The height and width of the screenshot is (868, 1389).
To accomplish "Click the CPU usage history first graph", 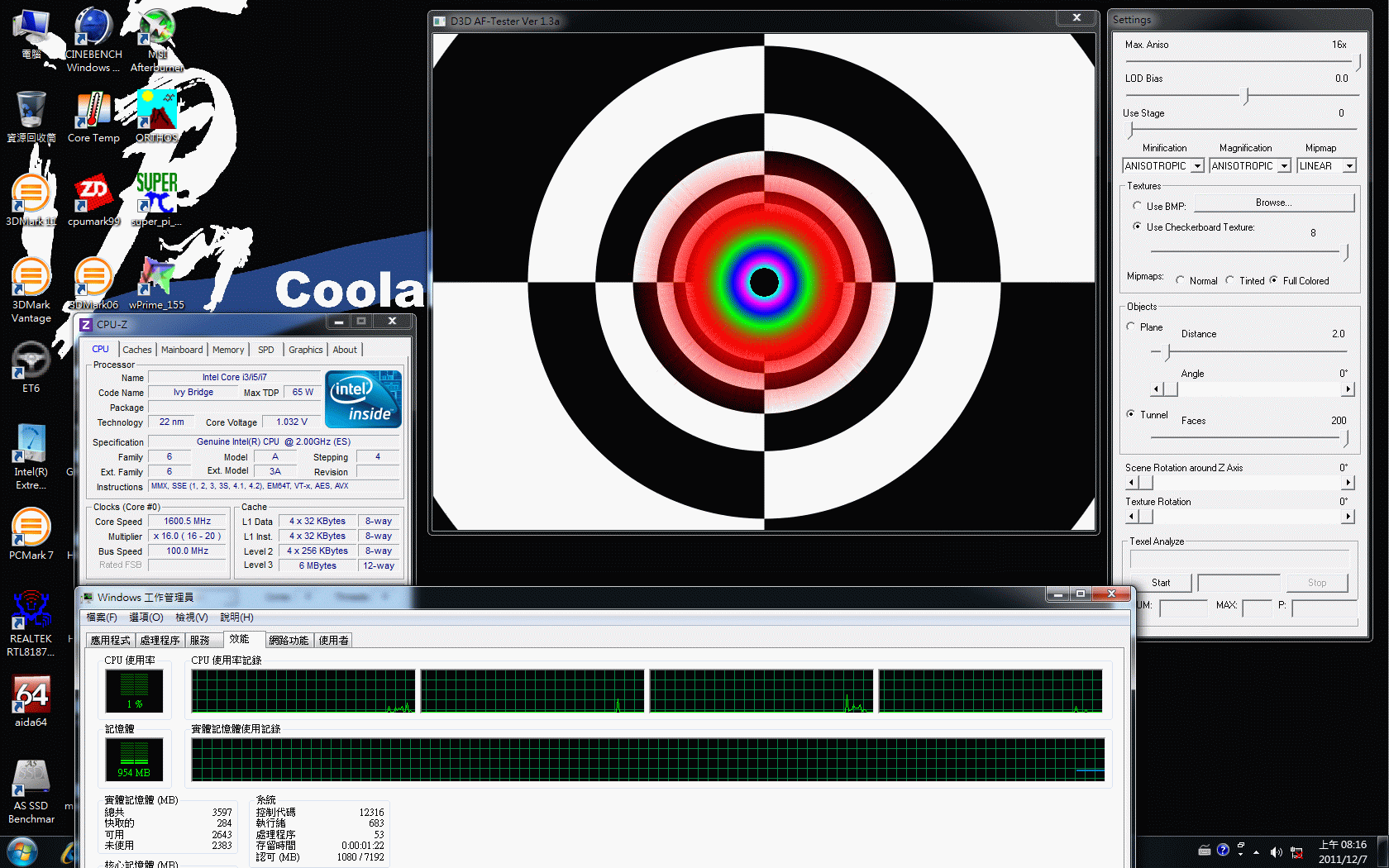I will point(303,691).
